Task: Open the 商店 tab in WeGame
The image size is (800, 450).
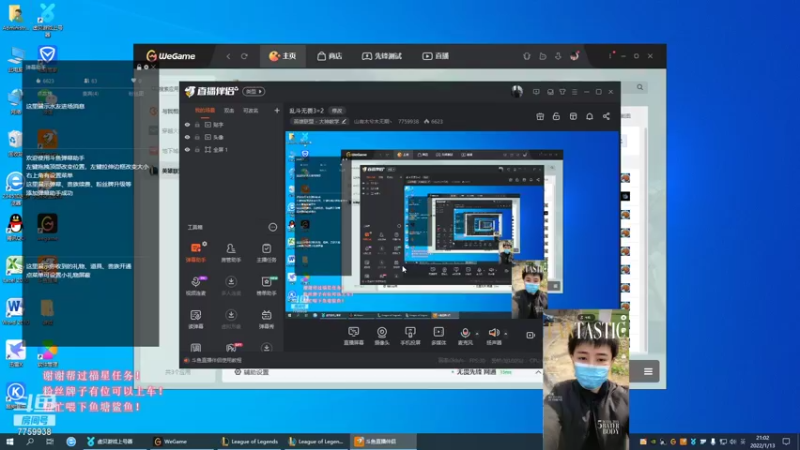Action: coord(330,56)
